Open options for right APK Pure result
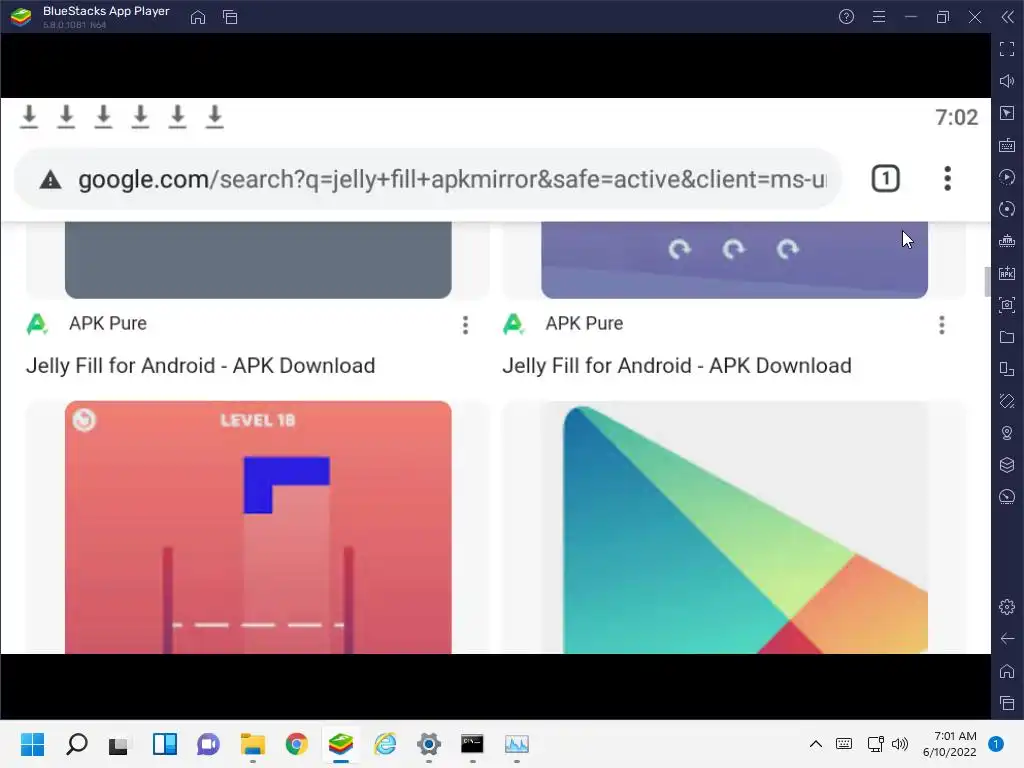The width and height of the screenshot is (1024, 768). tap(942, 325)
